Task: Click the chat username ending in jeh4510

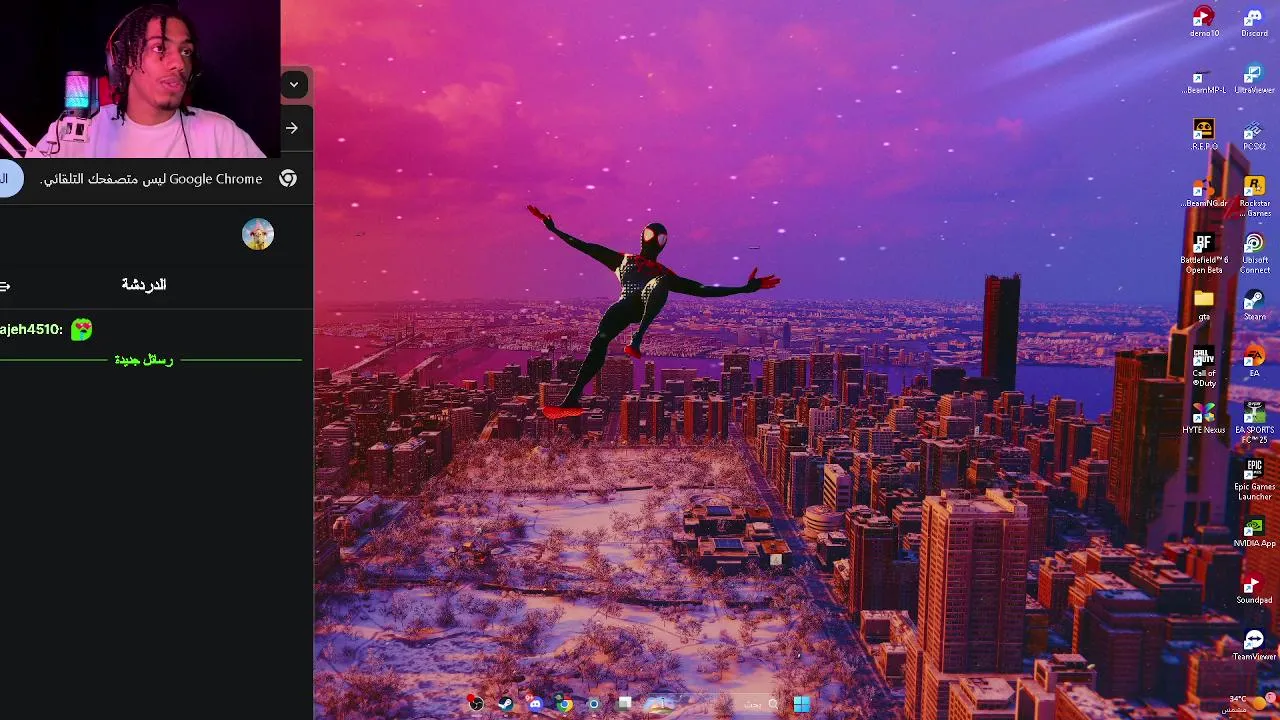Action: [x=31, y=329]
